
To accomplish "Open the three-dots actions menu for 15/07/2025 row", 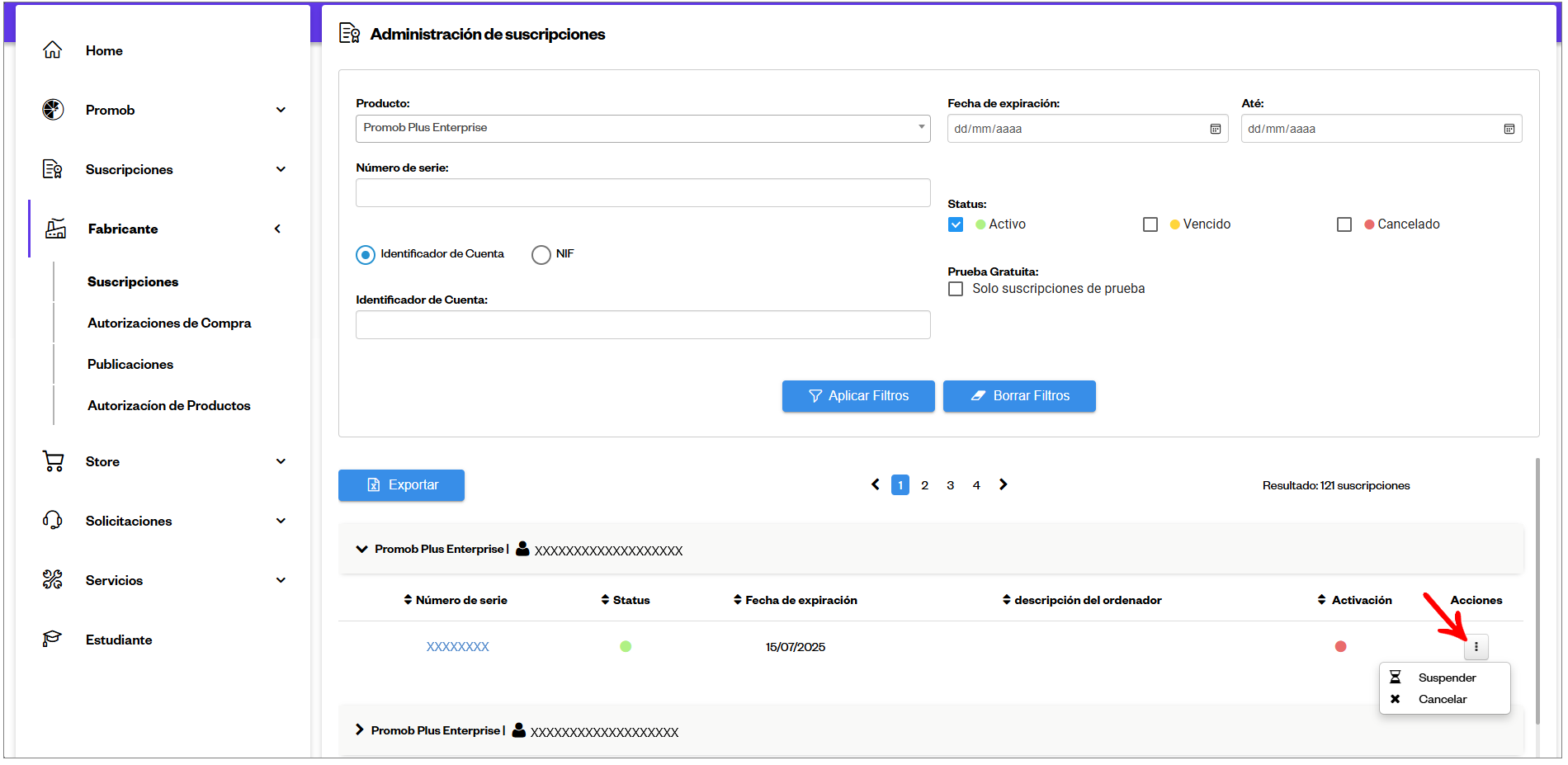I will click(1476, 647).
